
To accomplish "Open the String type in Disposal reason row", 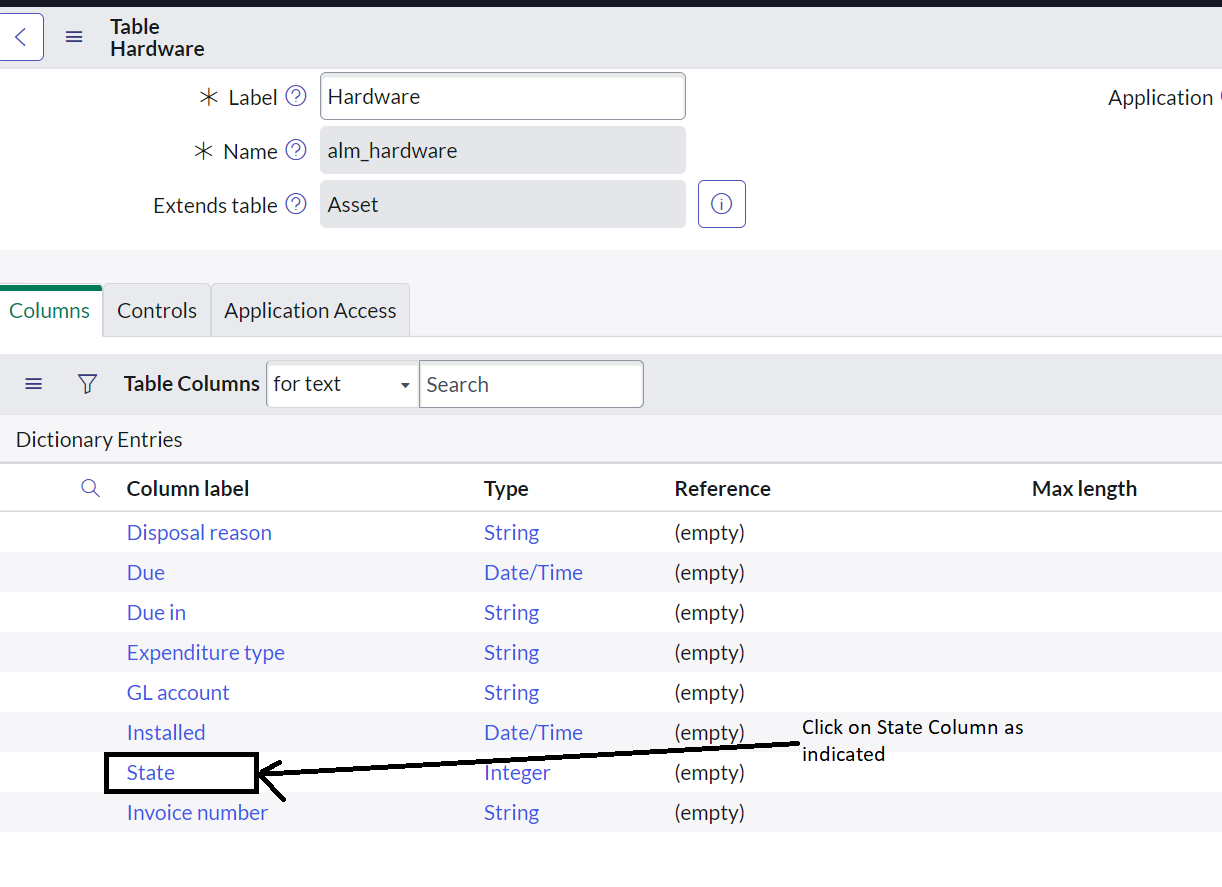I will [x=511, y=533].
